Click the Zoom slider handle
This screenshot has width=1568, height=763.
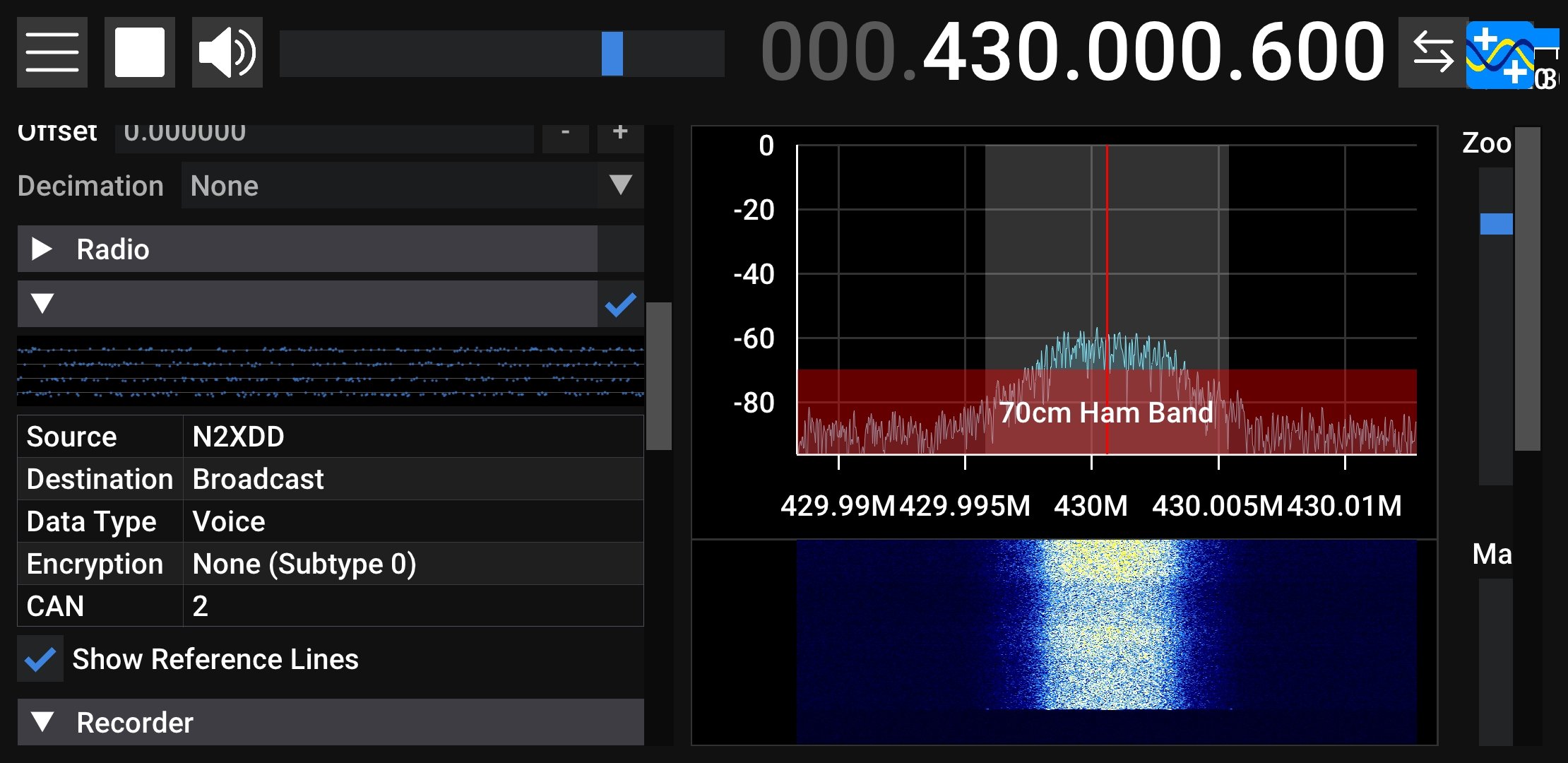tap(1496, 224)
